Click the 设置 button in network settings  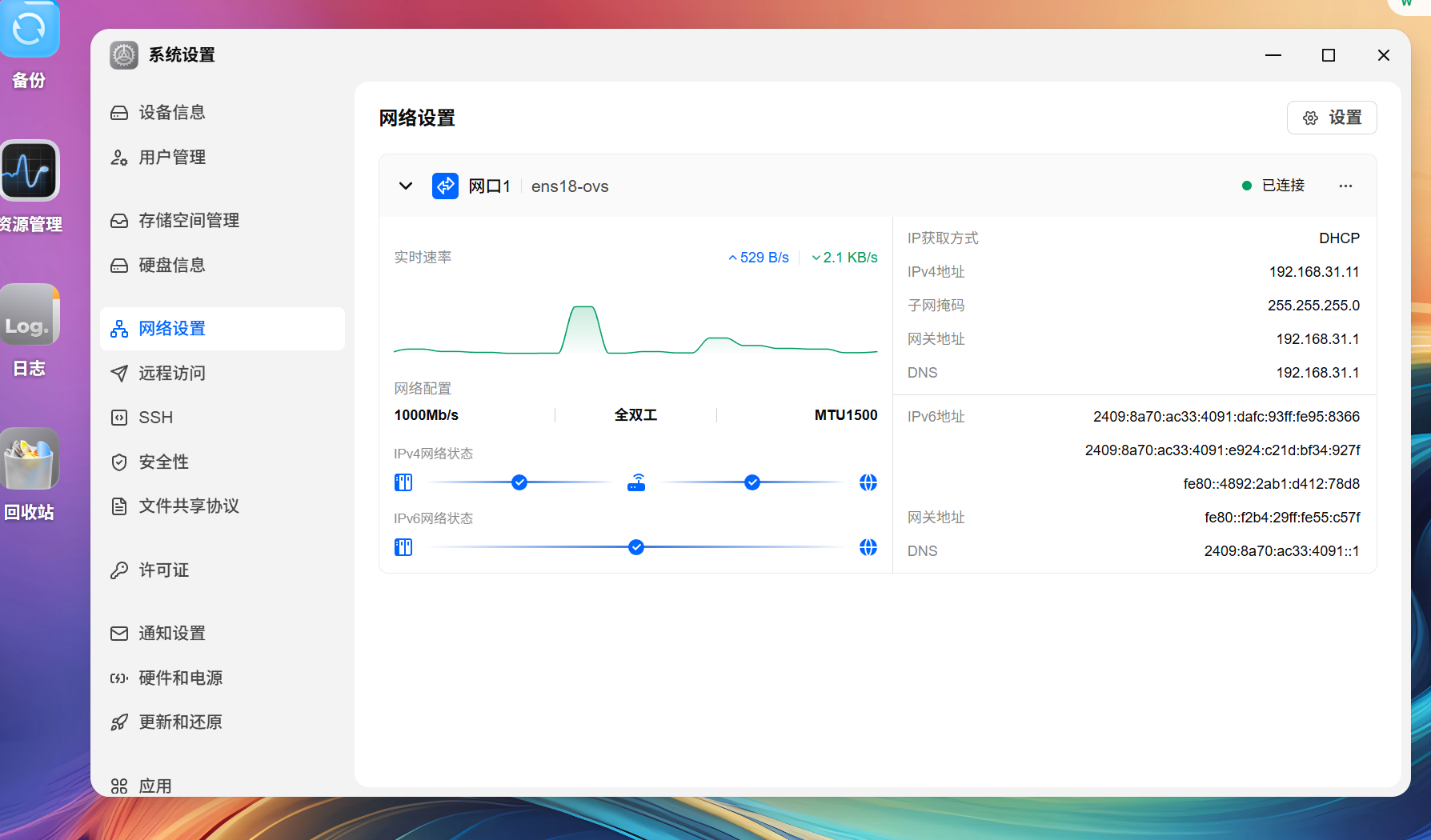point(1332,118)
